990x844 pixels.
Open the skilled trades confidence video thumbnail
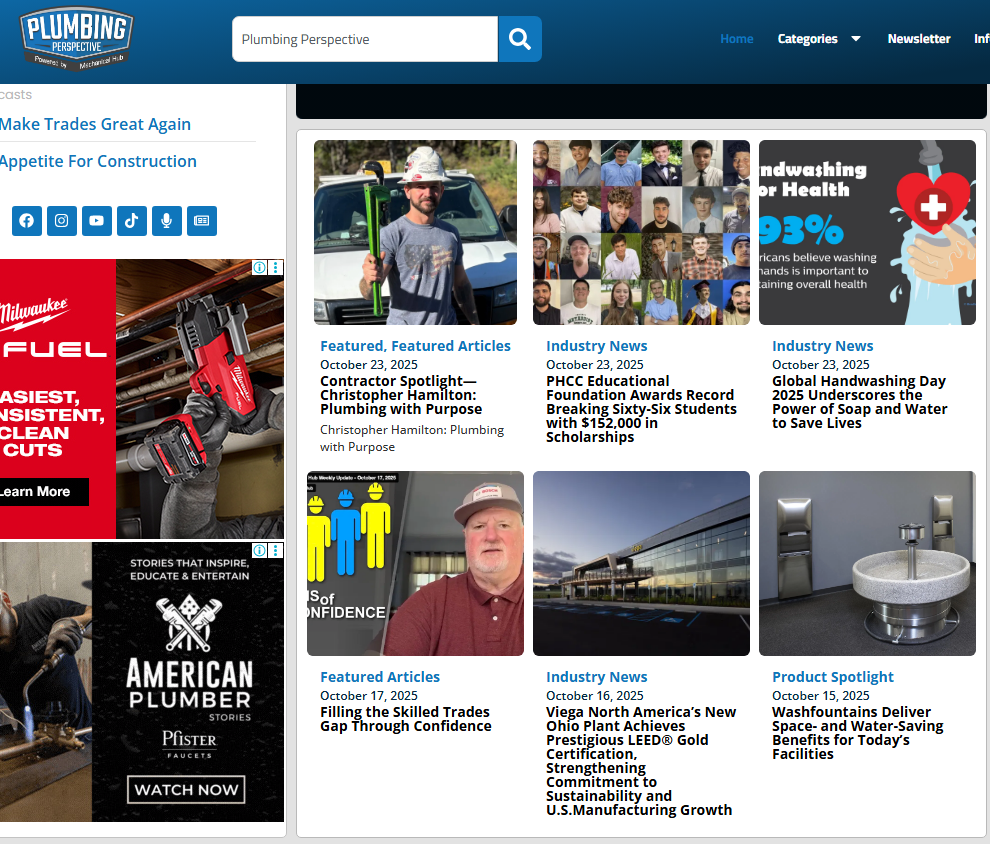tap(415, 564)
